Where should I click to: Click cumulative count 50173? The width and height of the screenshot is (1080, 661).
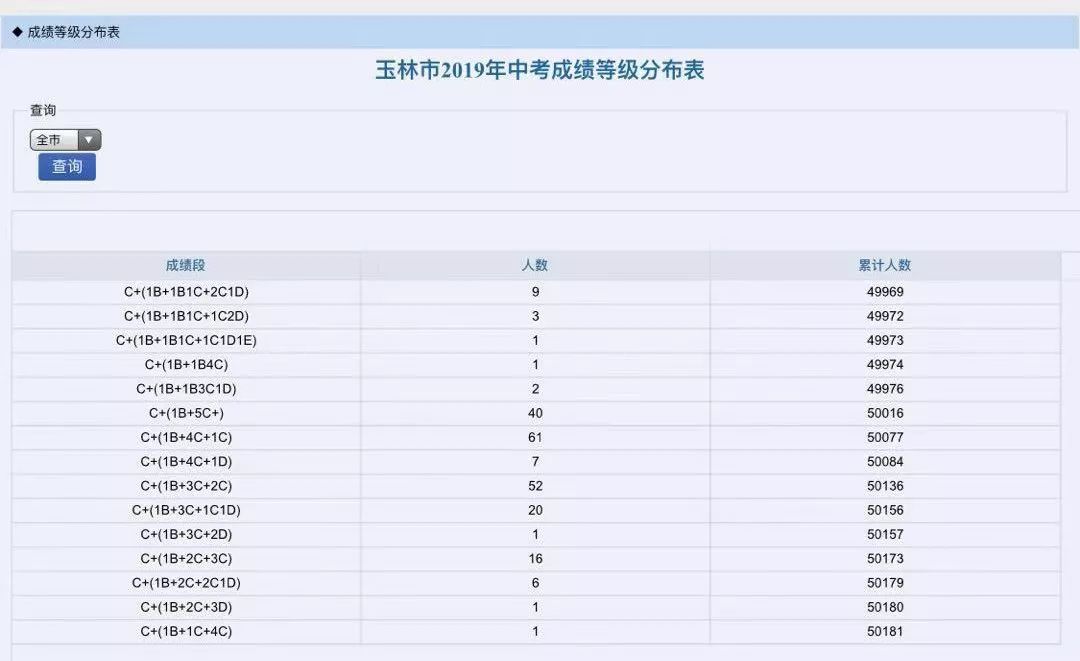pos(885,558)
